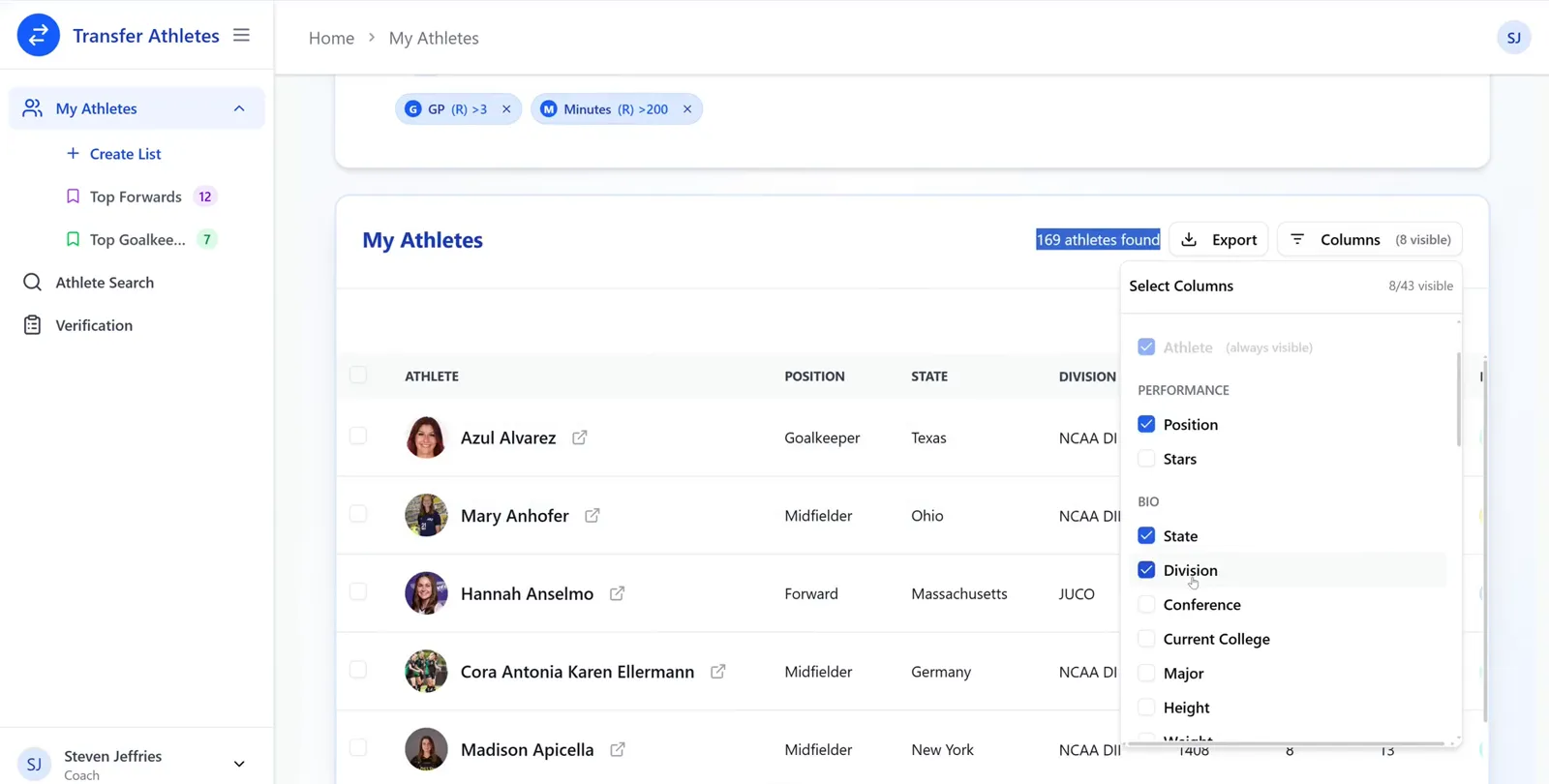Viewport: 1549px width, 784px height.
Task: Toggle the sidebar hamburger menu icon
Action: point(242,36)
